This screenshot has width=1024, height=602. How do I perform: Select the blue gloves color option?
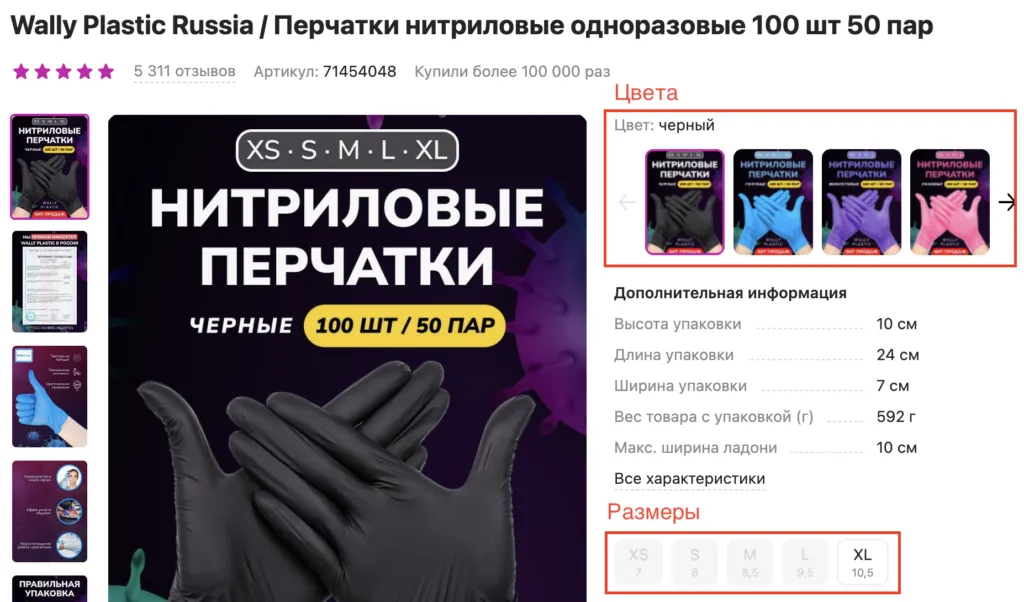click(x=773, y=202)
